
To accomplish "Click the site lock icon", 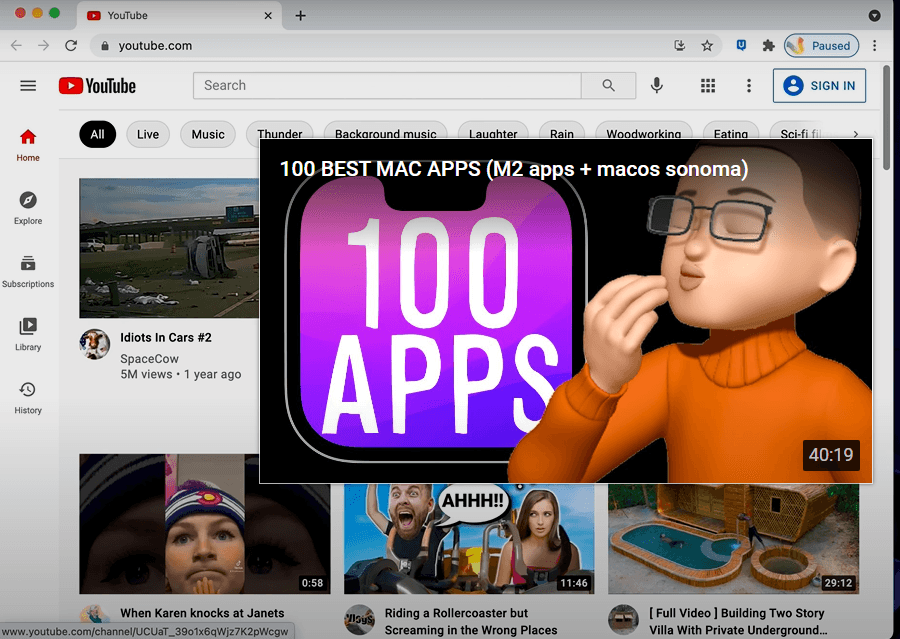I will [104, 45].
